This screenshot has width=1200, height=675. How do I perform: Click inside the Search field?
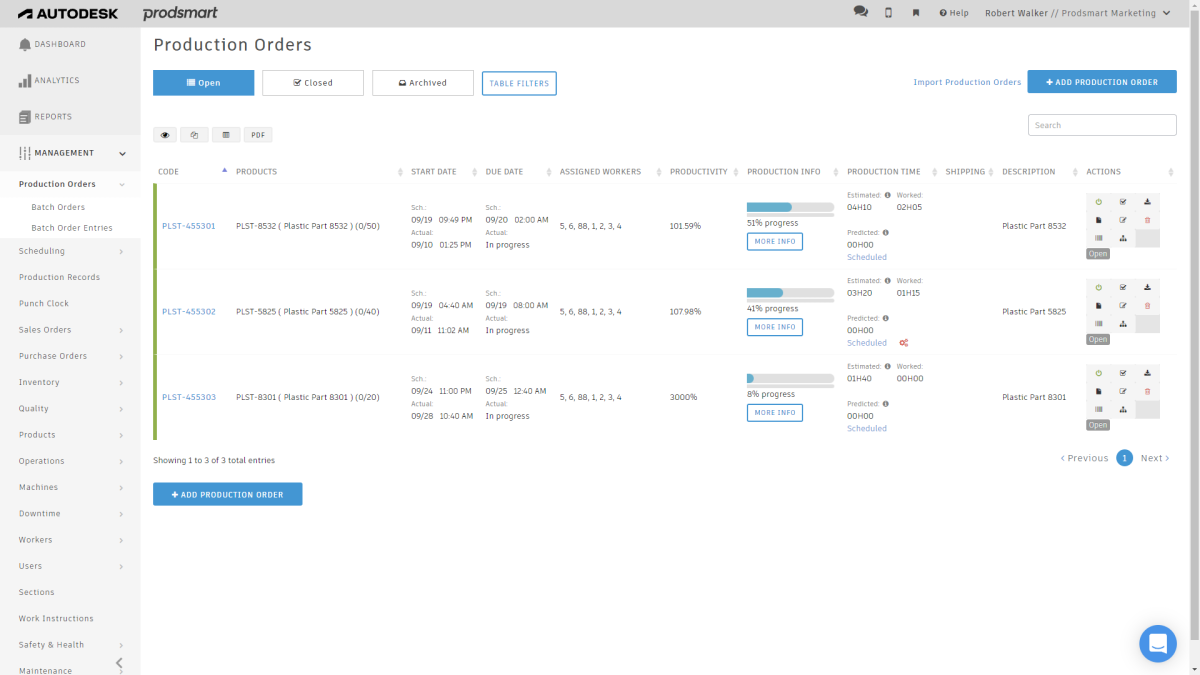tap(1100, 124)
